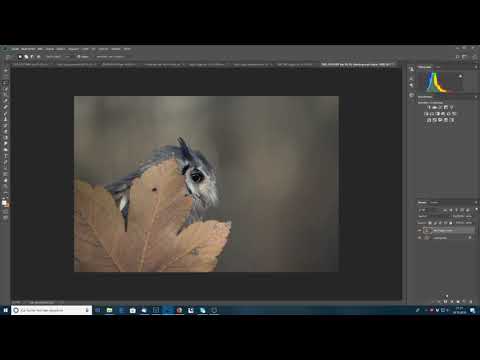Hide the top layer via its eye icon
This screenshot has height=360, width=480.
420,230
